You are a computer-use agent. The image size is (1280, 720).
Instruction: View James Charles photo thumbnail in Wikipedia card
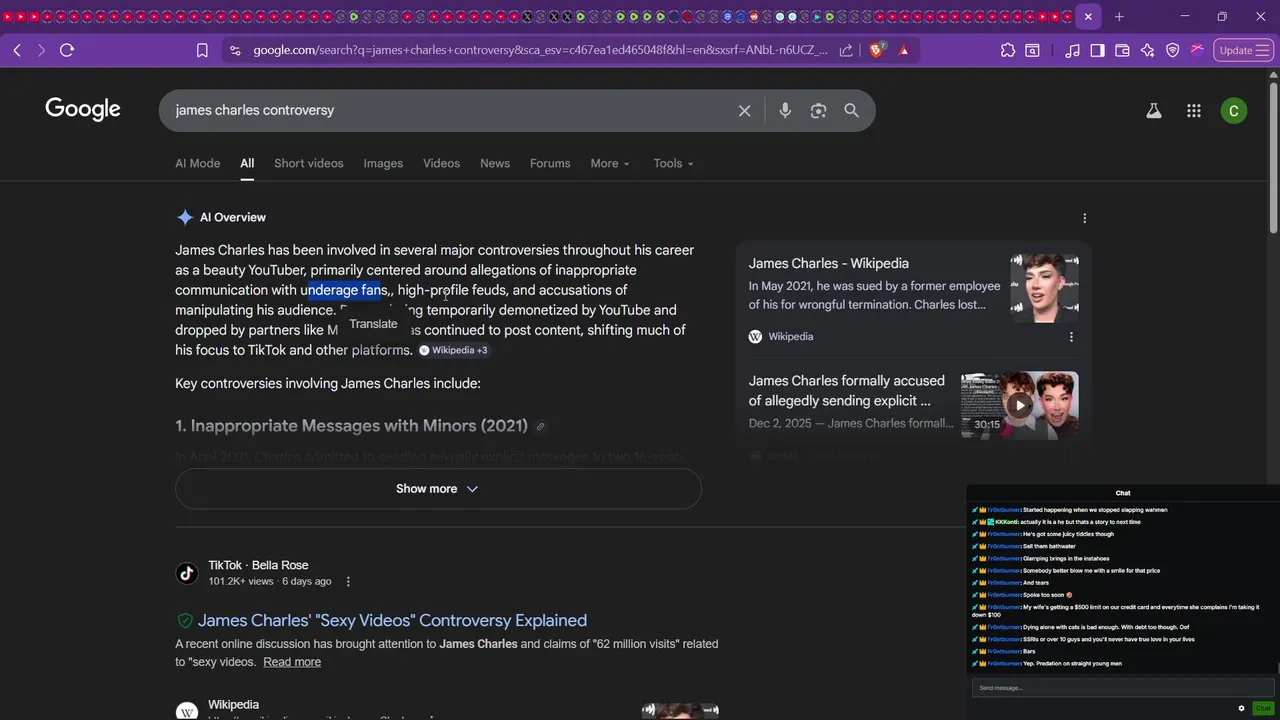[1044, 288]
